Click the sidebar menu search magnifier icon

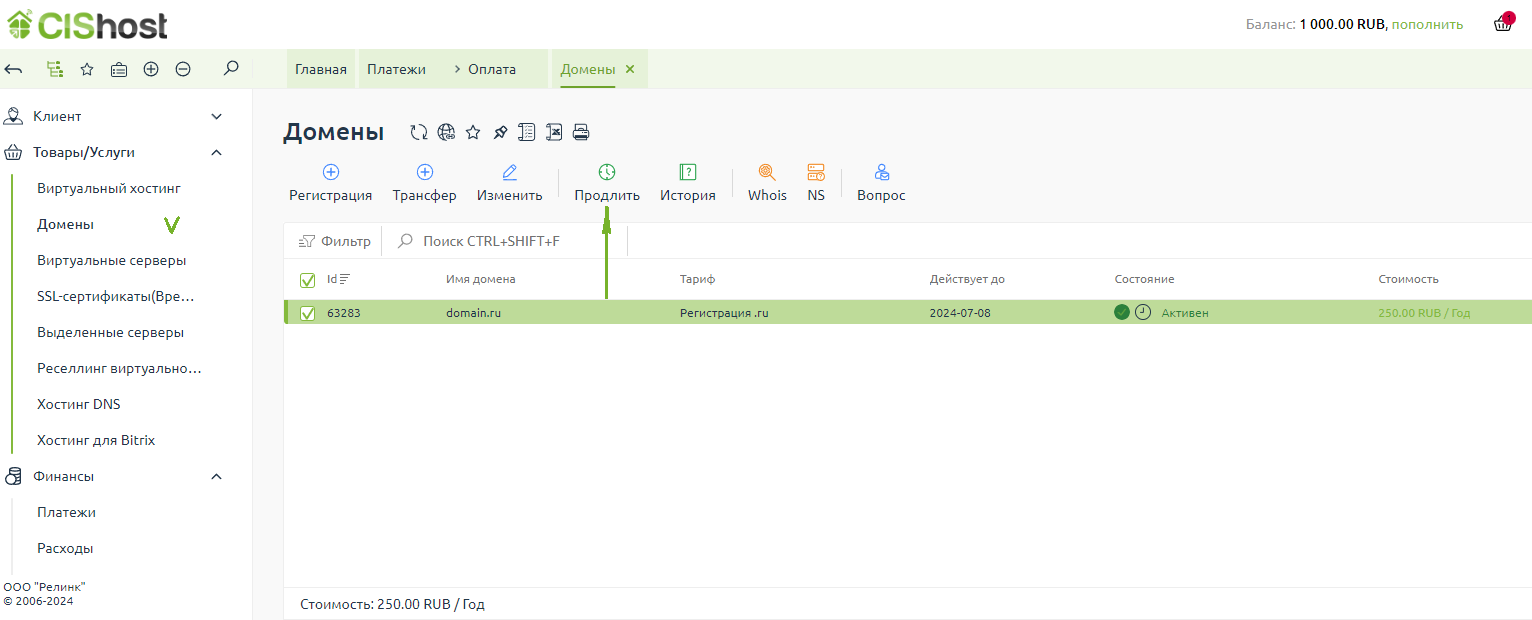(231, 69)
